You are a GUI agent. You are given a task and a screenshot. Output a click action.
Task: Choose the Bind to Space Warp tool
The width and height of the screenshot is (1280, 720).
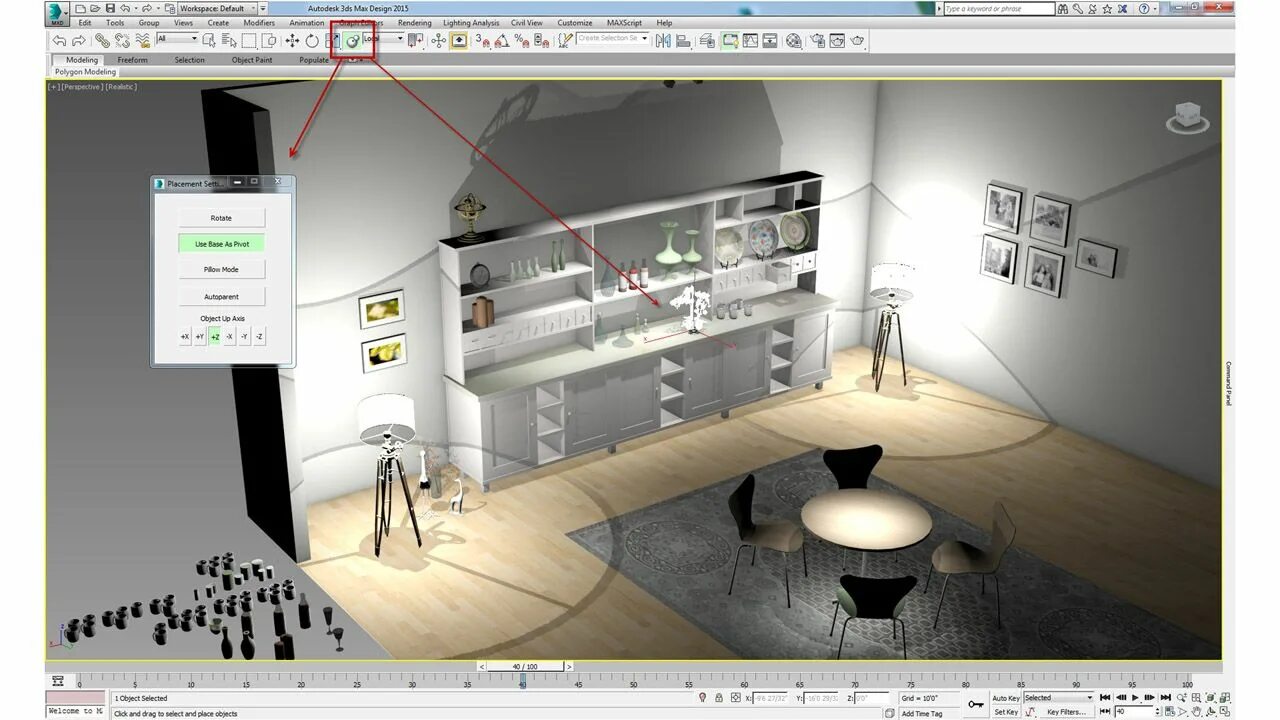click(143, 41)
